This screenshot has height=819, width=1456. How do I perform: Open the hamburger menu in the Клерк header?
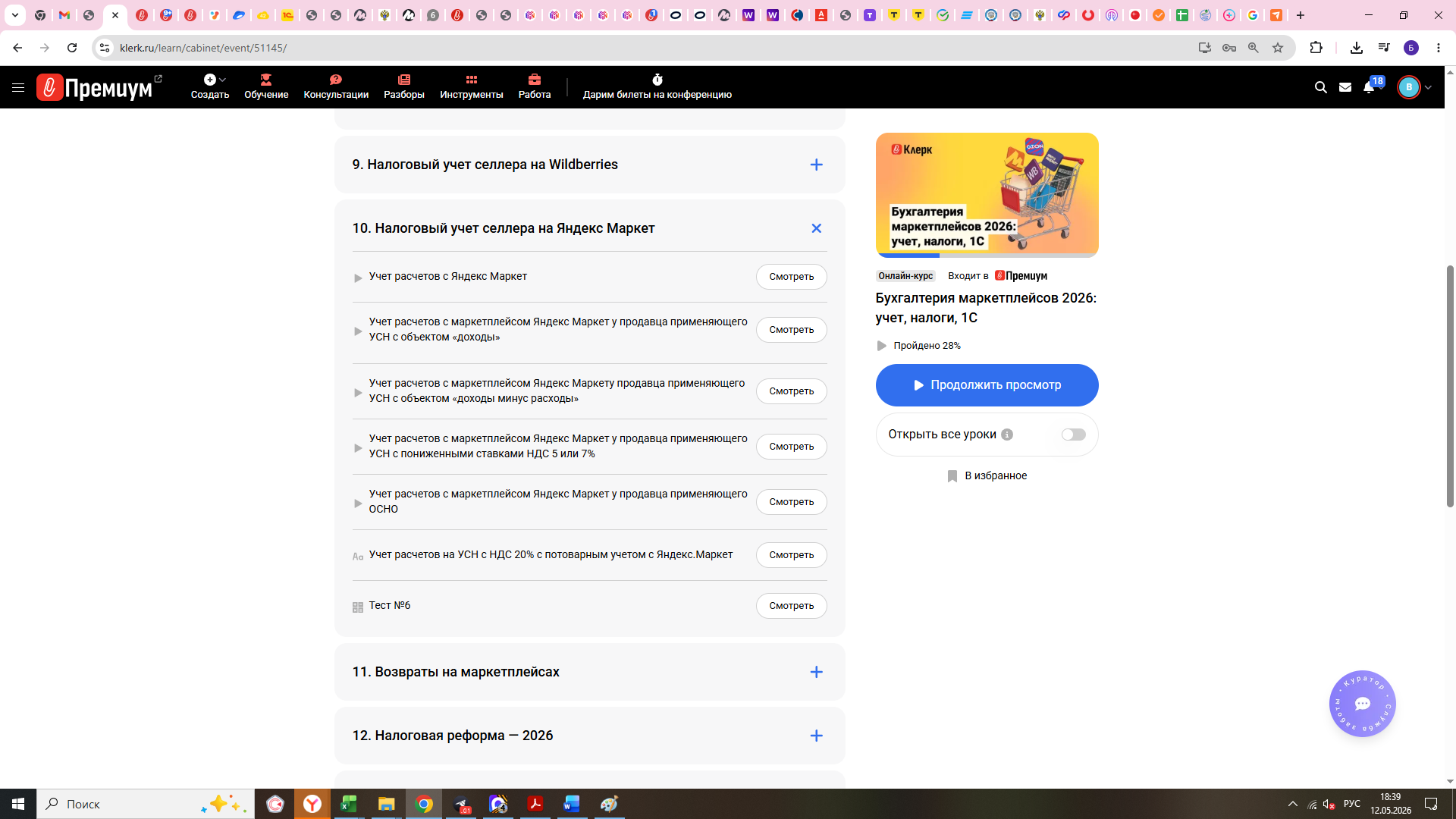point(18,87)
